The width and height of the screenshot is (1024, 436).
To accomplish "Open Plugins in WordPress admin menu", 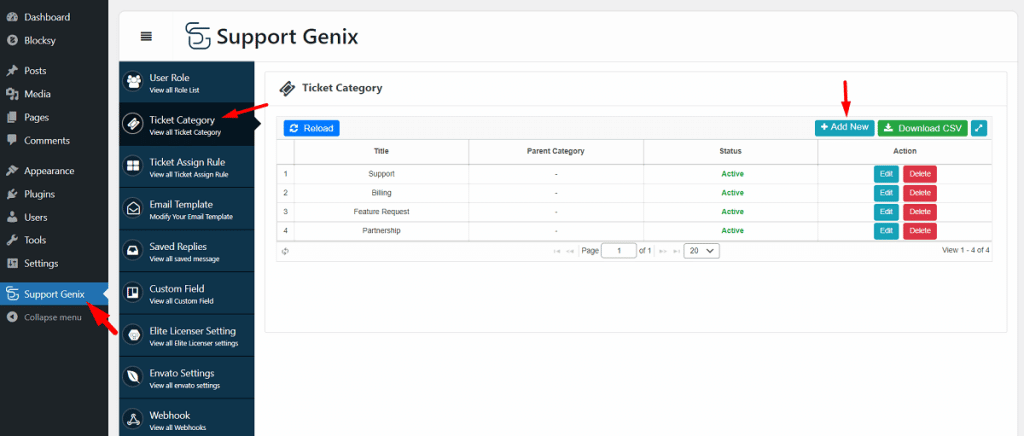I will (39, 194).
